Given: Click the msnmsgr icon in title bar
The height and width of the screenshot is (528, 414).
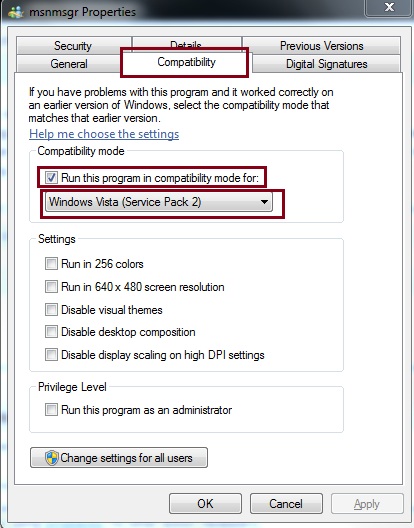Looking at the screenshot, I should click(15, 11).
